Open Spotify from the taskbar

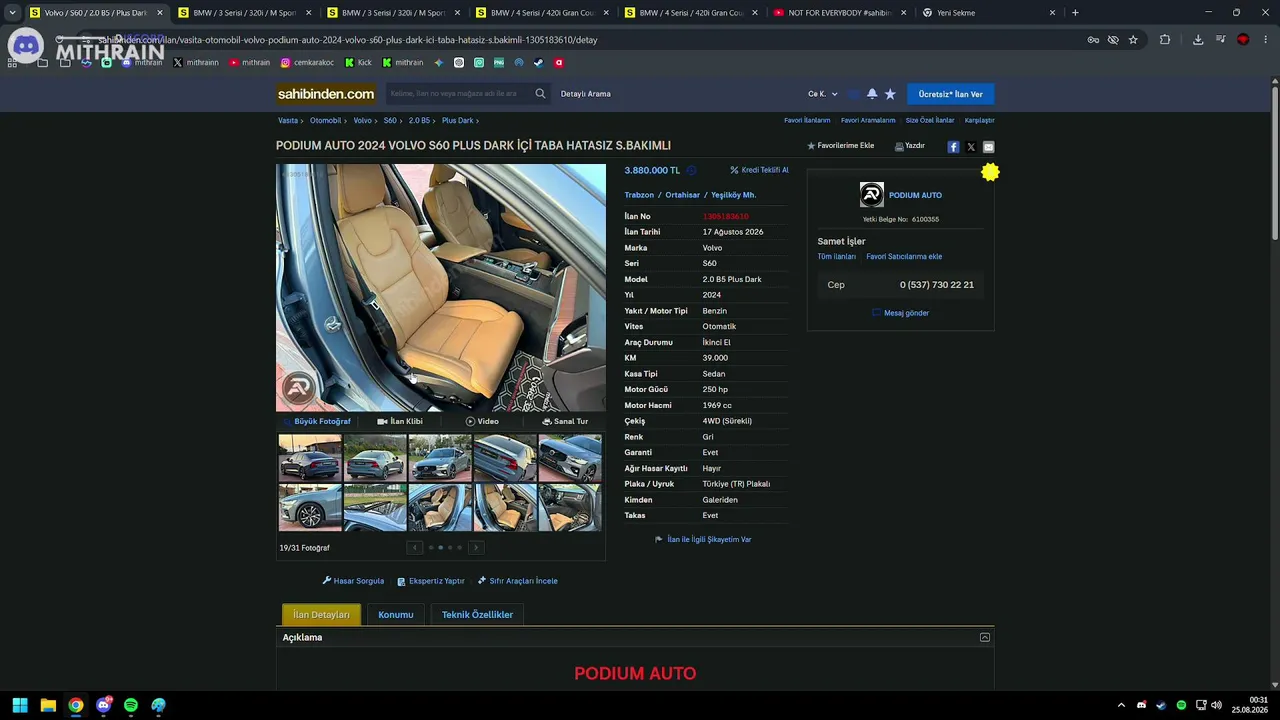131,705
